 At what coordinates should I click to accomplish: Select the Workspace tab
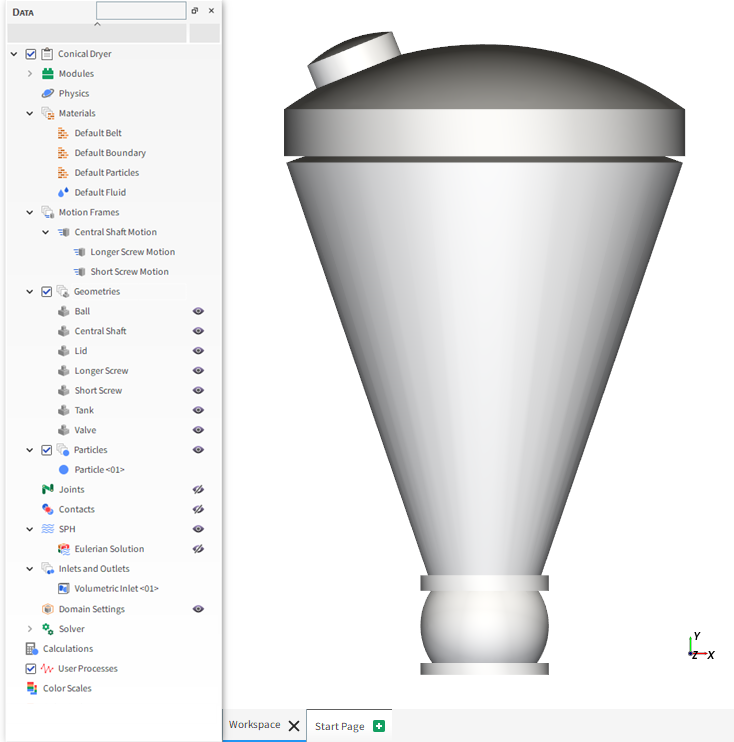coord(255,724)
